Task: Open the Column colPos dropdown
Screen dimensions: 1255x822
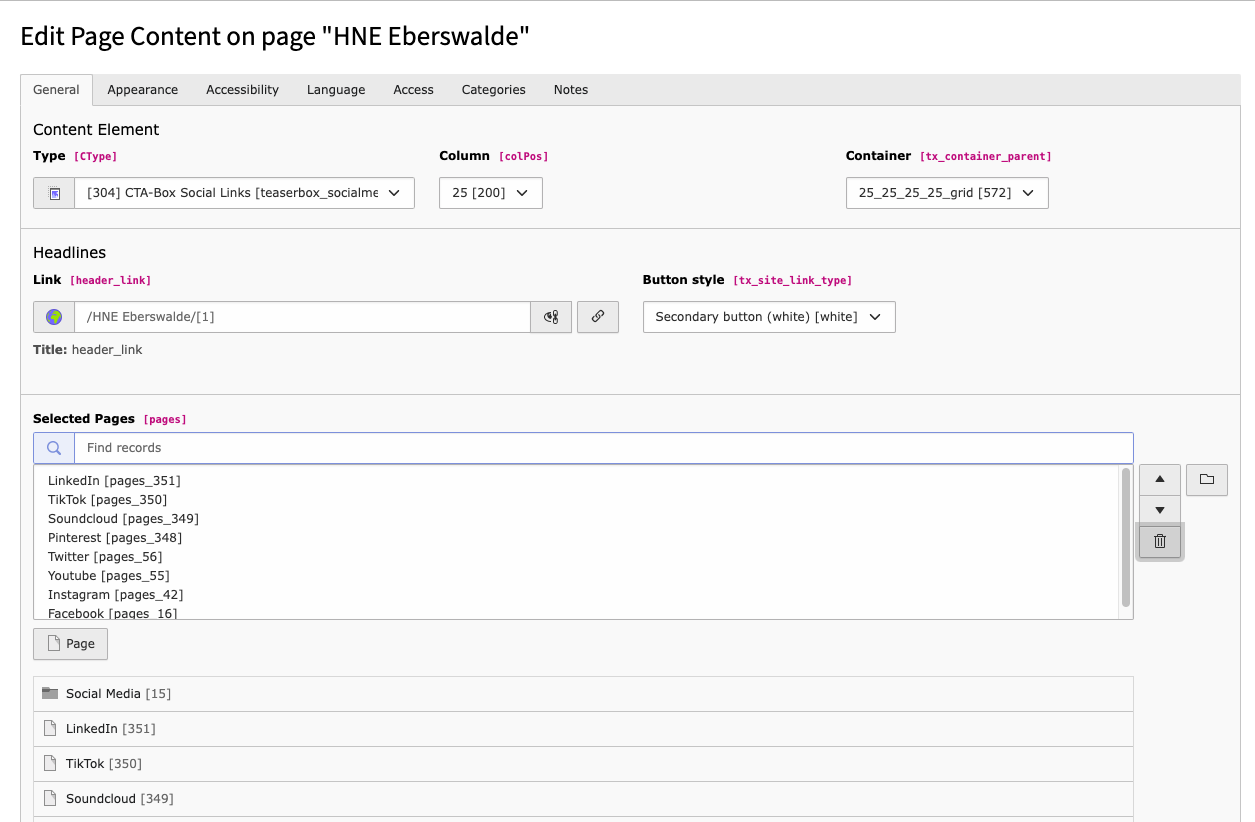Action: (490, 193)
